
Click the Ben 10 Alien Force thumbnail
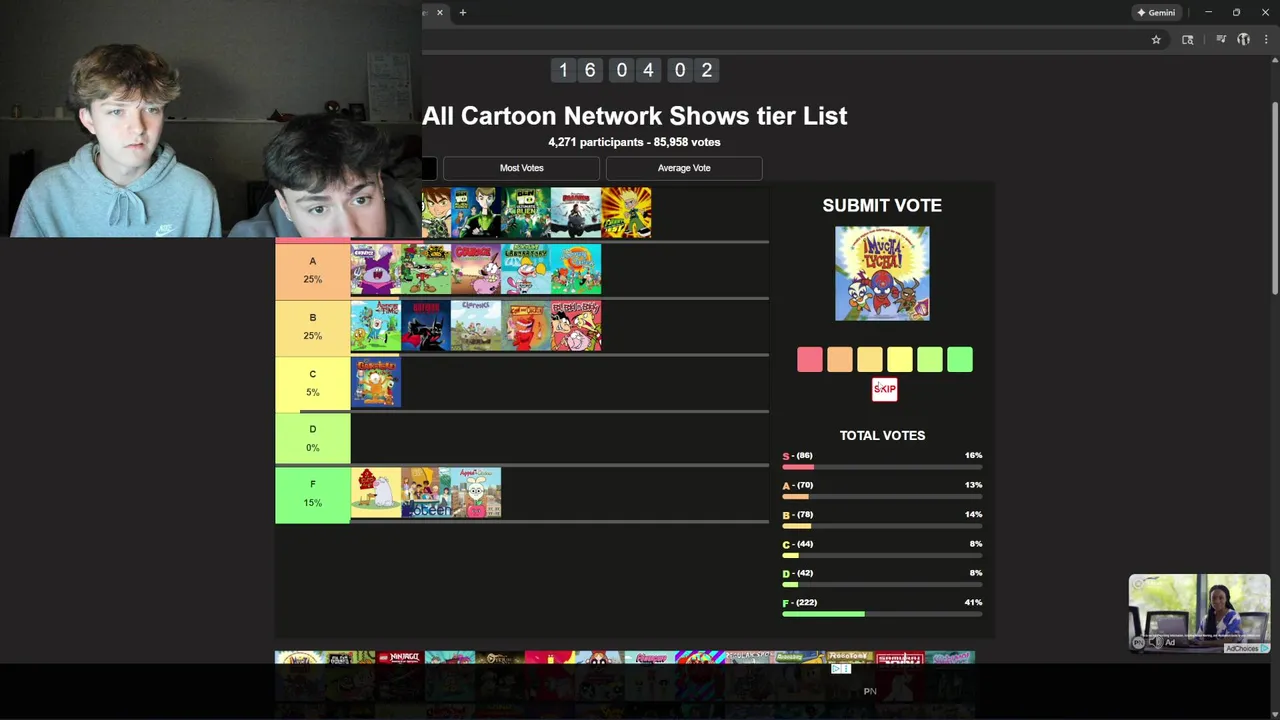tap(476, 212)
